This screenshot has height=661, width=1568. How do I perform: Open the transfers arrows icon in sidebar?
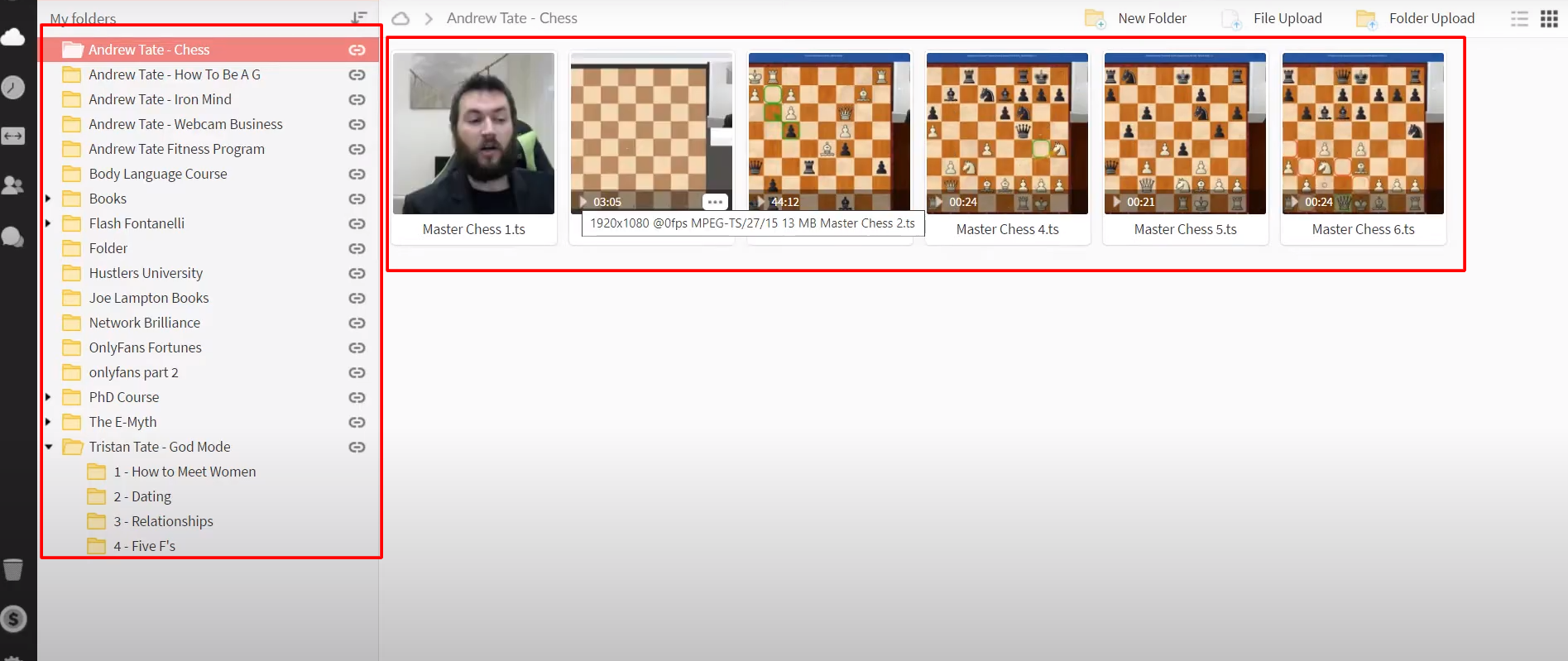(x=13, y=136)
